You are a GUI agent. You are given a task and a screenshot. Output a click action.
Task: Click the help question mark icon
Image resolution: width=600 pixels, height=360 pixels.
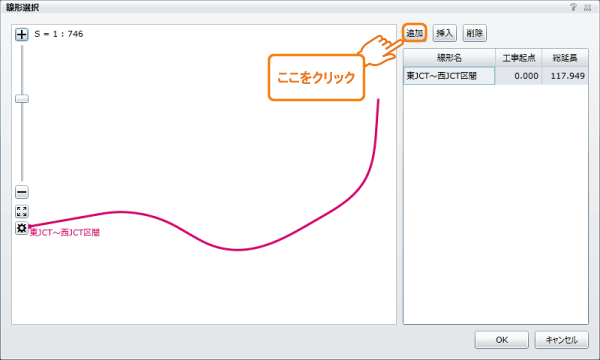pyautogui.click(x=573, y=7)
